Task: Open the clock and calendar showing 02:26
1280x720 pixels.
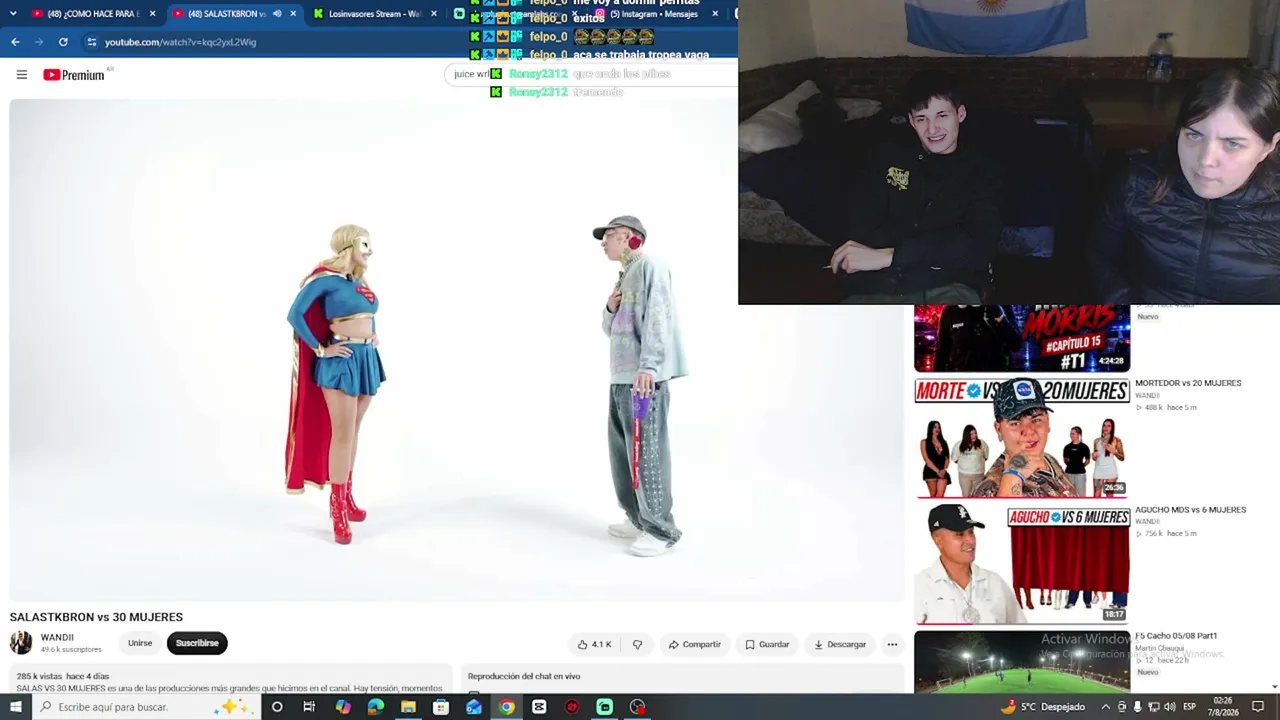Action: tap(1222, 707)
